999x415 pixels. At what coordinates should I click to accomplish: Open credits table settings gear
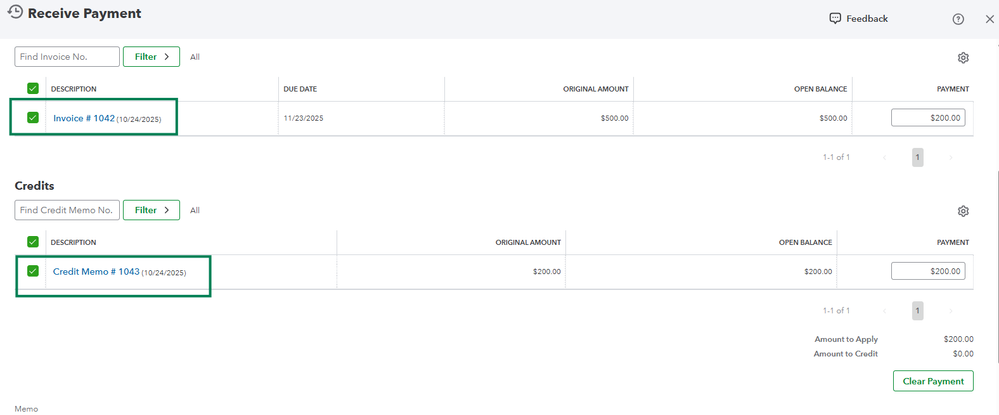pyautogui.click(x=963, y=211)
